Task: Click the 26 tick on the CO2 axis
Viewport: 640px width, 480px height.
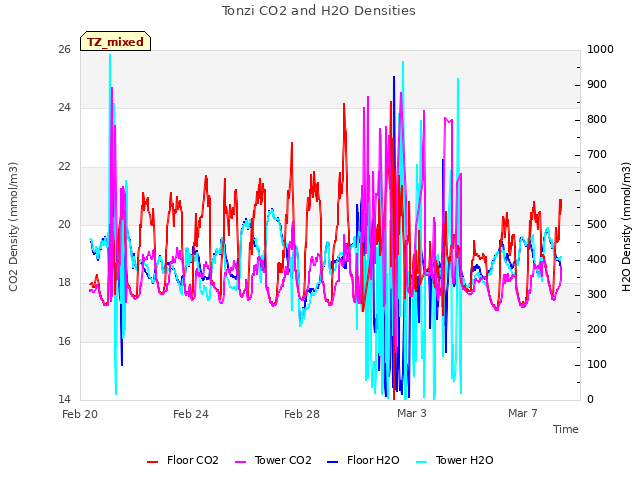Action: tap(64, 50)
